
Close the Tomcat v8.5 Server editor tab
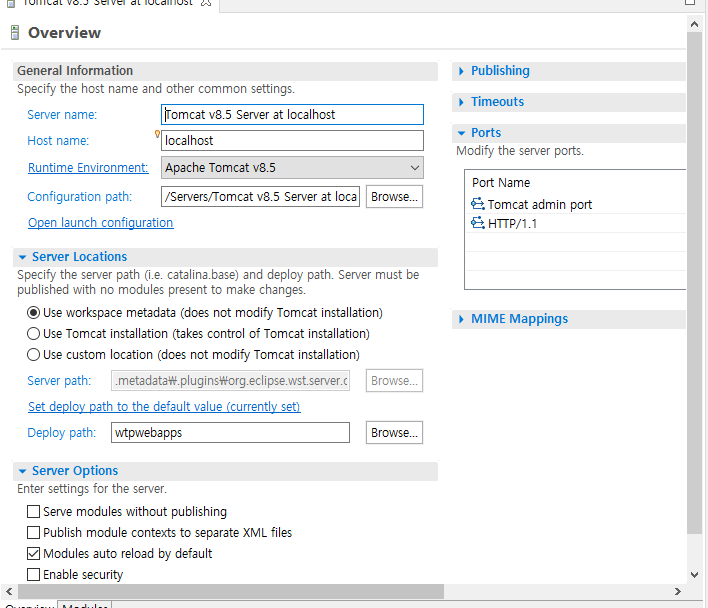206,3
